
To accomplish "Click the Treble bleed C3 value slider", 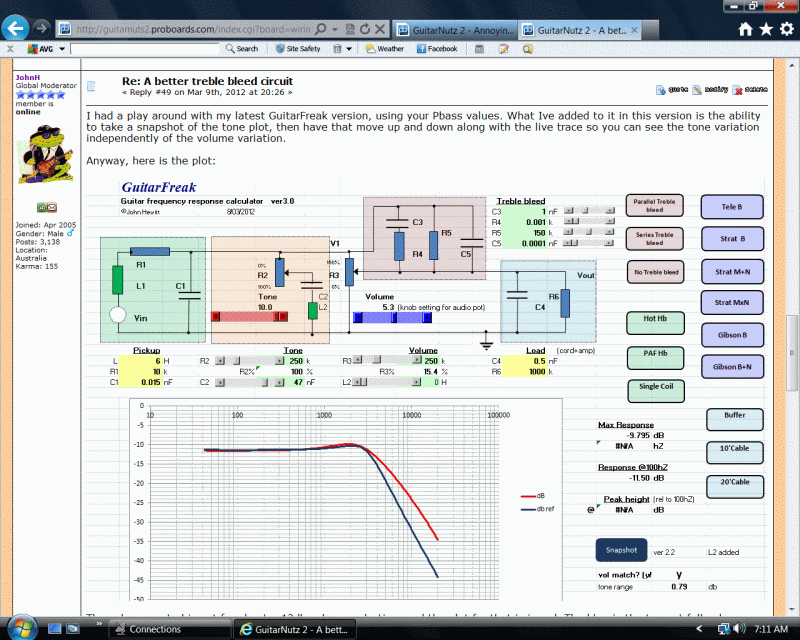I will click(x=589, y=211).
